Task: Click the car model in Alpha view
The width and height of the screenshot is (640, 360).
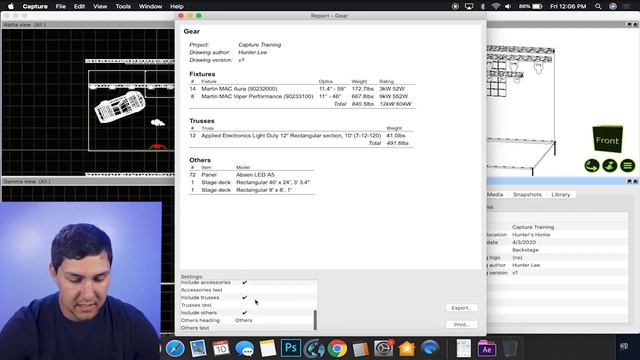Action: point(120,107)
